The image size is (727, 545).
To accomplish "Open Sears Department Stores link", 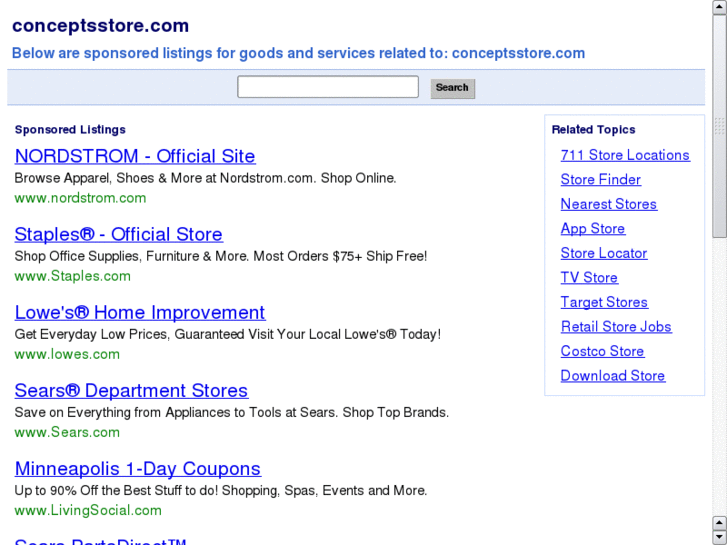I will (131, 391).
